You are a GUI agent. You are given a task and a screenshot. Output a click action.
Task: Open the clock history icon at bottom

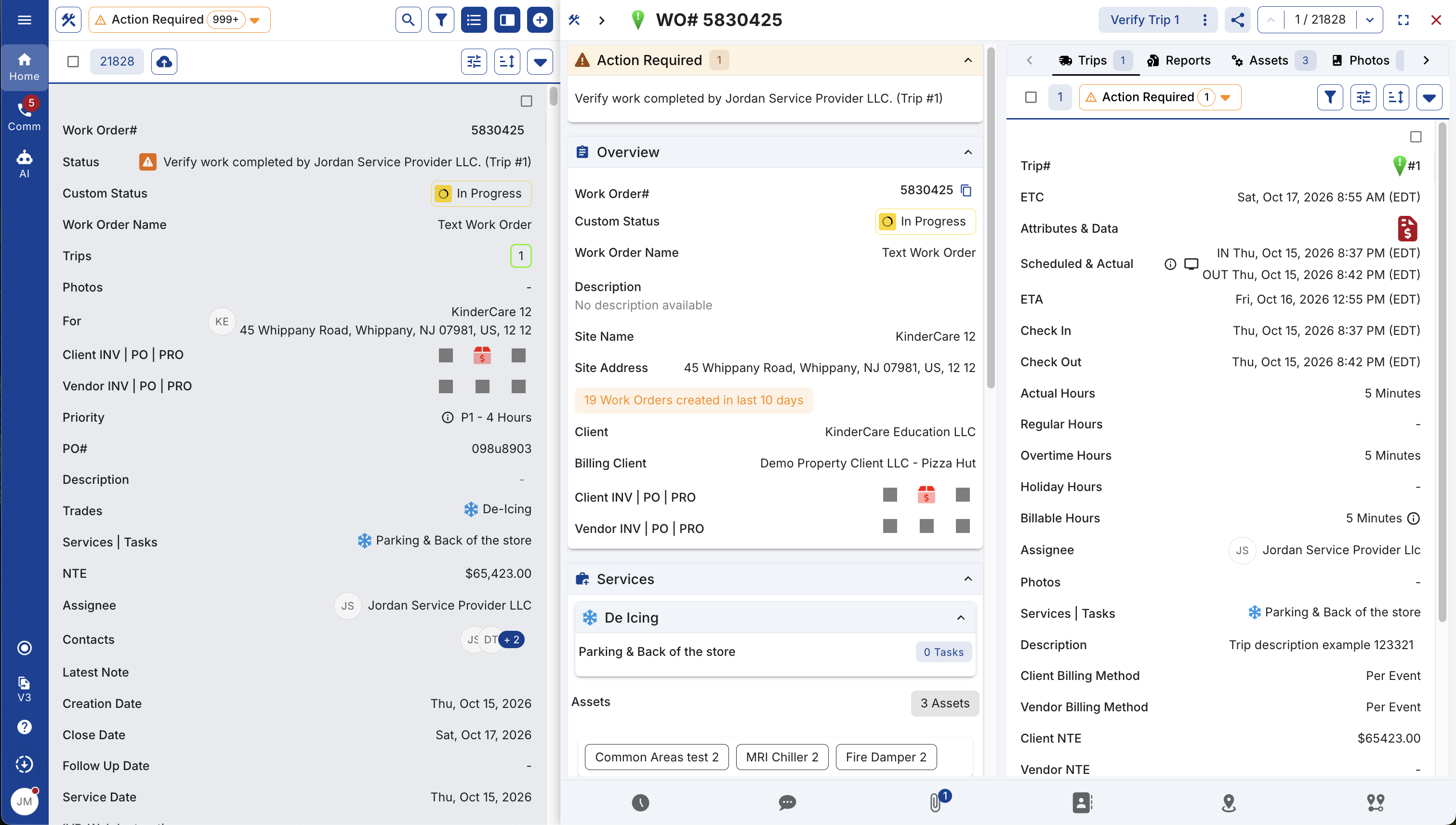click(640, 802)
